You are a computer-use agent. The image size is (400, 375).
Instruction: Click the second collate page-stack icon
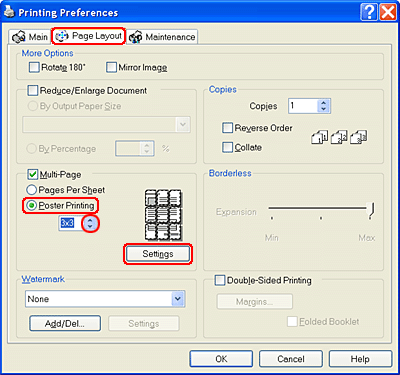[339, 137]
